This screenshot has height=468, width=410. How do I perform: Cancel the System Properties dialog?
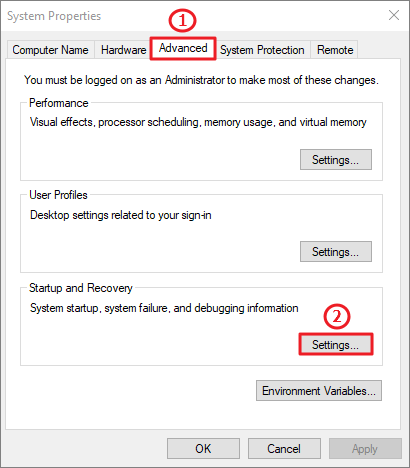click(284, 449)
